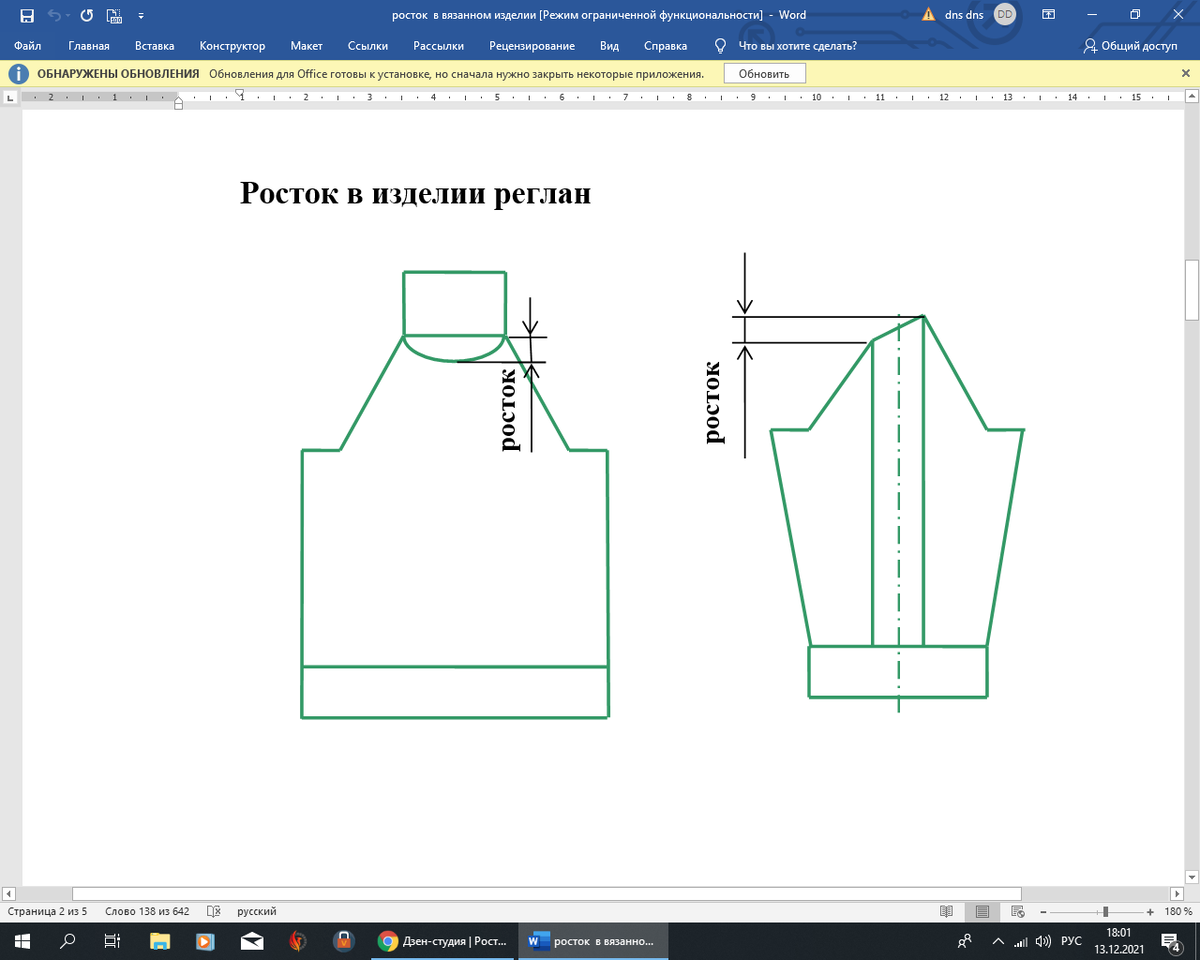Viewport: 1200px width, 960px height.
Task: Click the left indent marker on ruler
Action: 178,104
